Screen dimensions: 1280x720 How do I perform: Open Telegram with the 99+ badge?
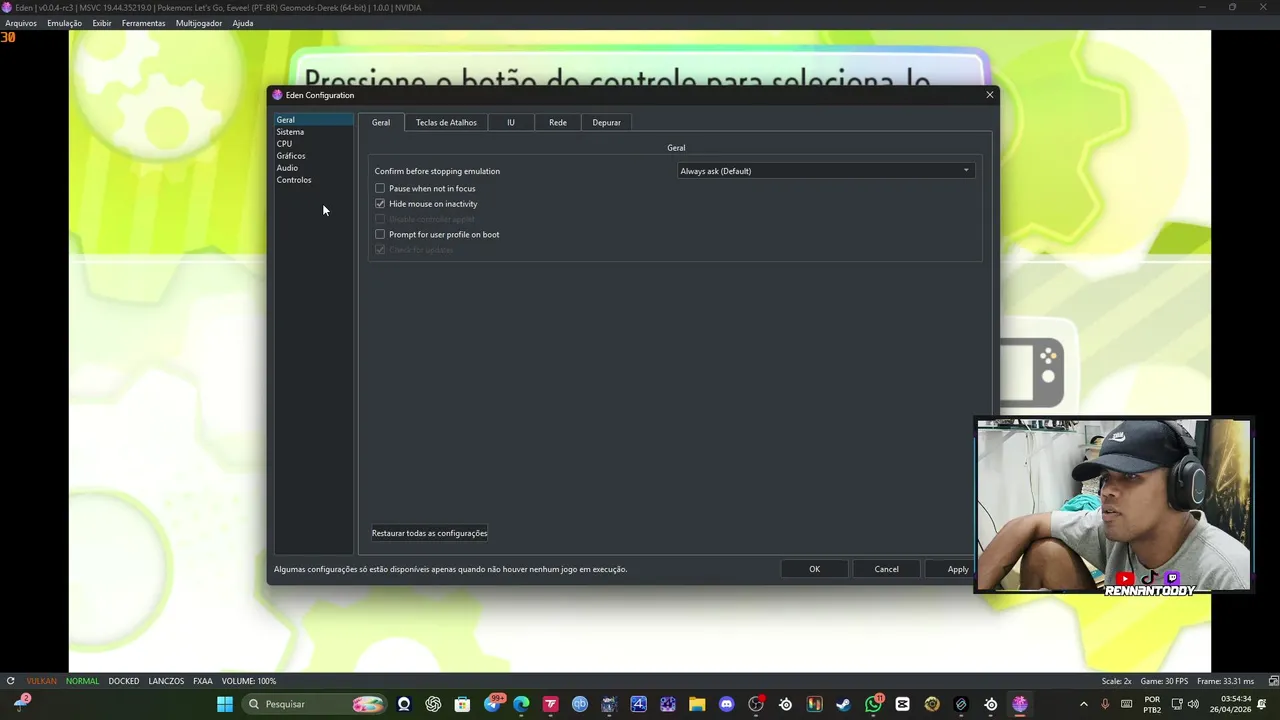click(492, 704)
